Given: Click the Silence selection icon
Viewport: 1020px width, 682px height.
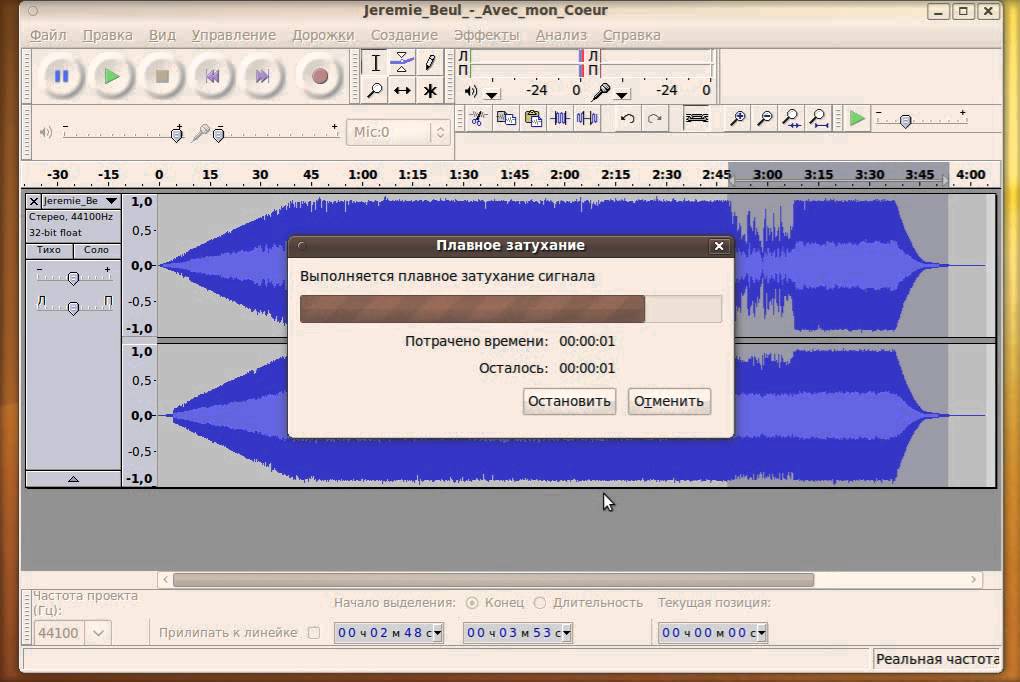Looking at the screenshot, I should (x=587, y=118).
